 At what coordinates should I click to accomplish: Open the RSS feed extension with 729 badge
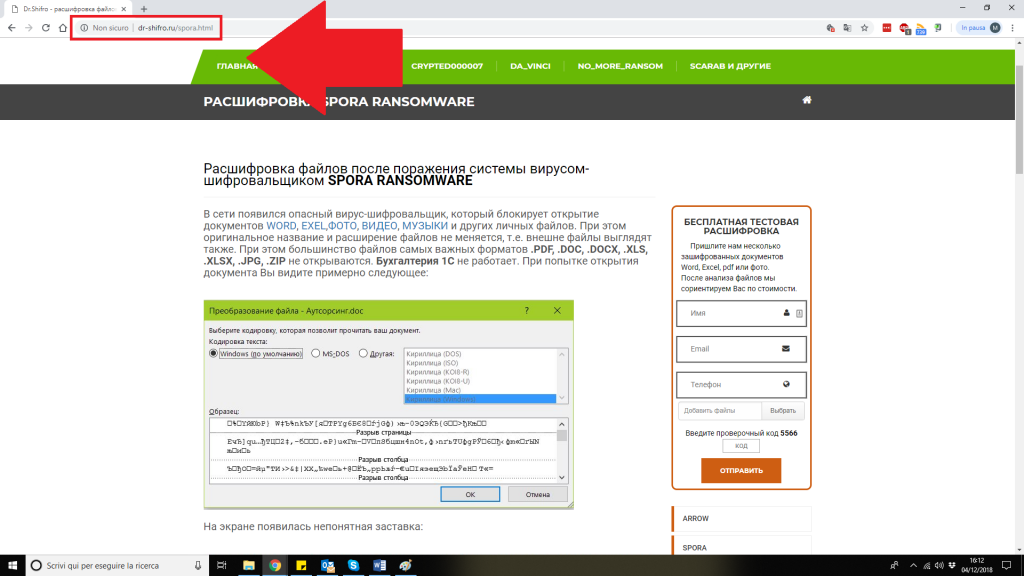[921, 29]
